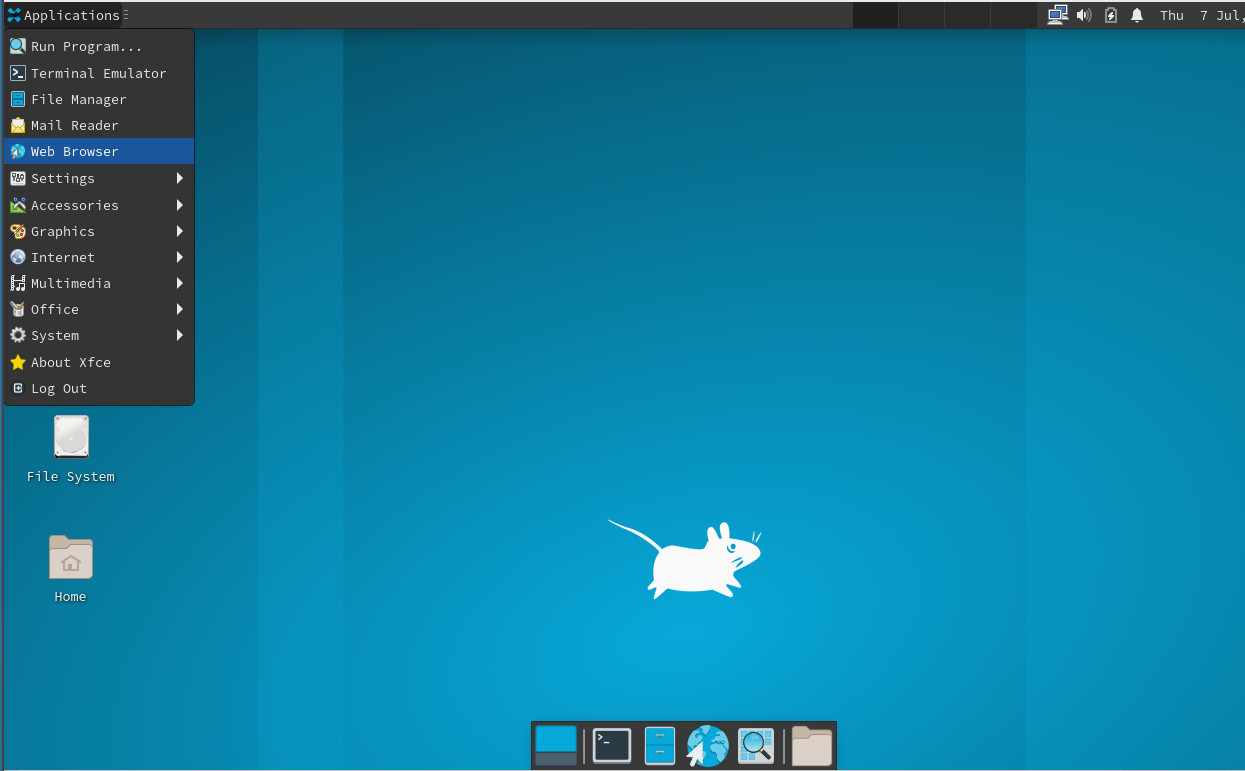Screen dimensions: 1245x771
Task: Open the Application Finder magnifier icon
Action: pos(756,745)
